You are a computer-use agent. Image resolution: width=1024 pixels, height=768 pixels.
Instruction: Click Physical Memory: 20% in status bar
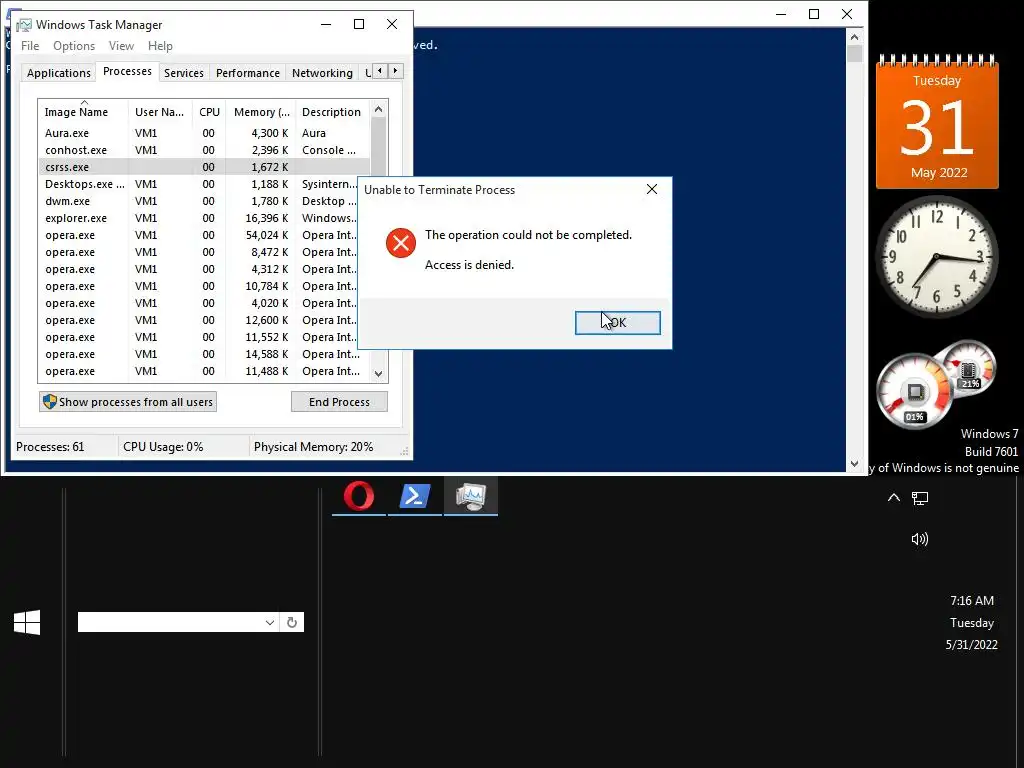313,447
